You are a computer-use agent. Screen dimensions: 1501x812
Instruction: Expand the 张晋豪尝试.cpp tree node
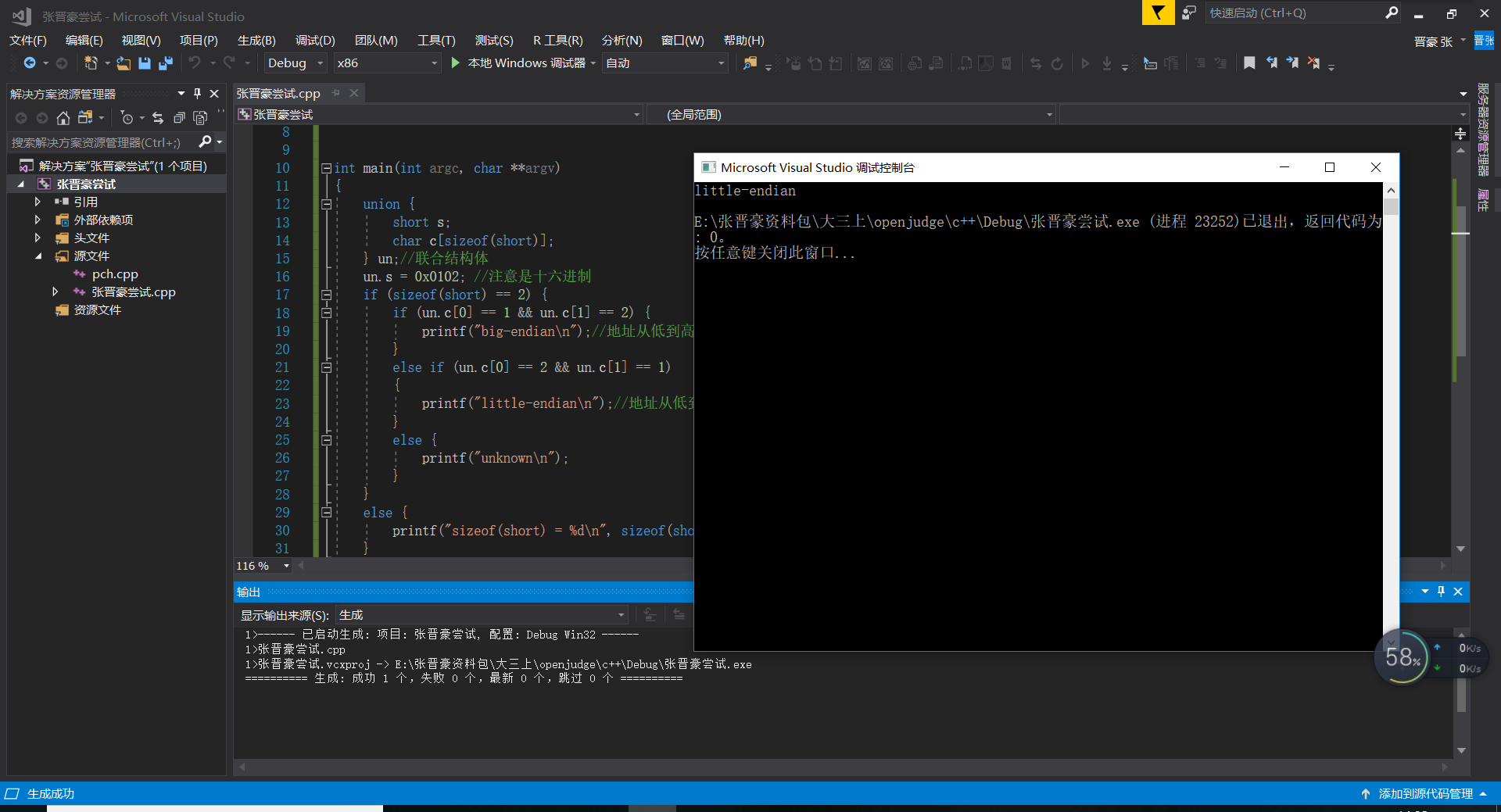pos(55,292)
